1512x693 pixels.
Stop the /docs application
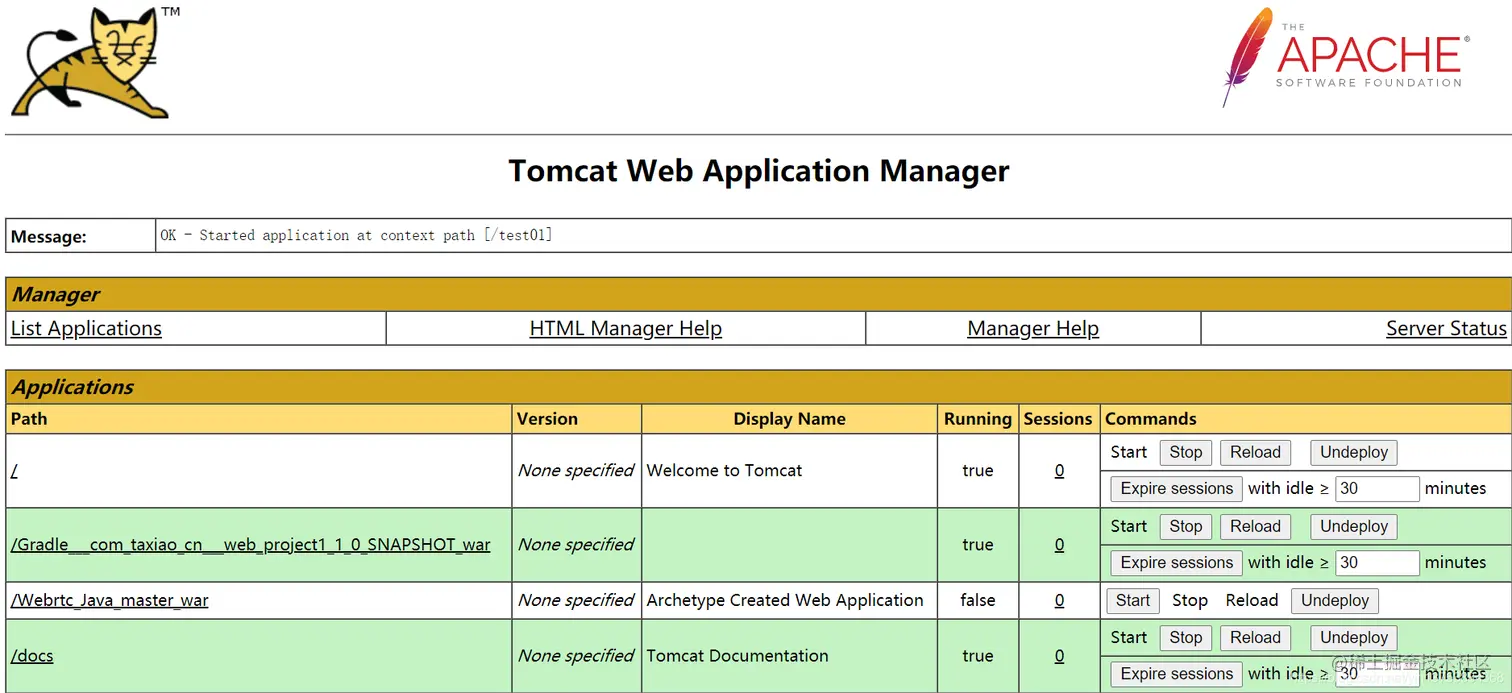click(1186, 637)
